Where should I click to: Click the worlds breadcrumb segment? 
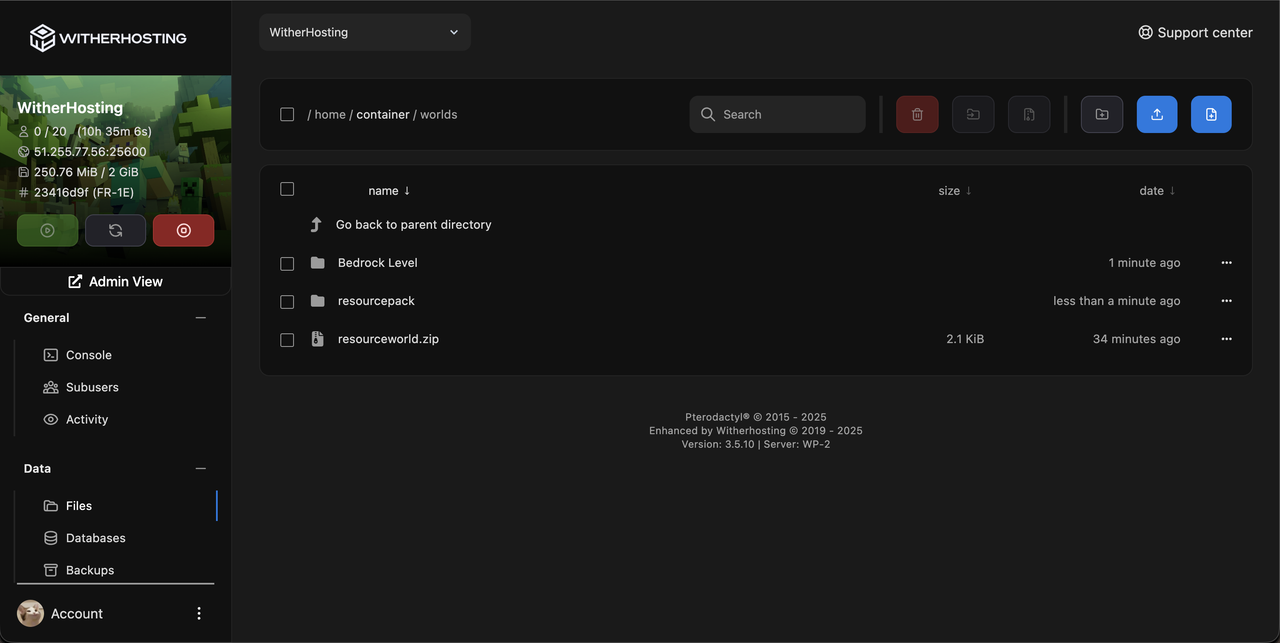point(438,114)
